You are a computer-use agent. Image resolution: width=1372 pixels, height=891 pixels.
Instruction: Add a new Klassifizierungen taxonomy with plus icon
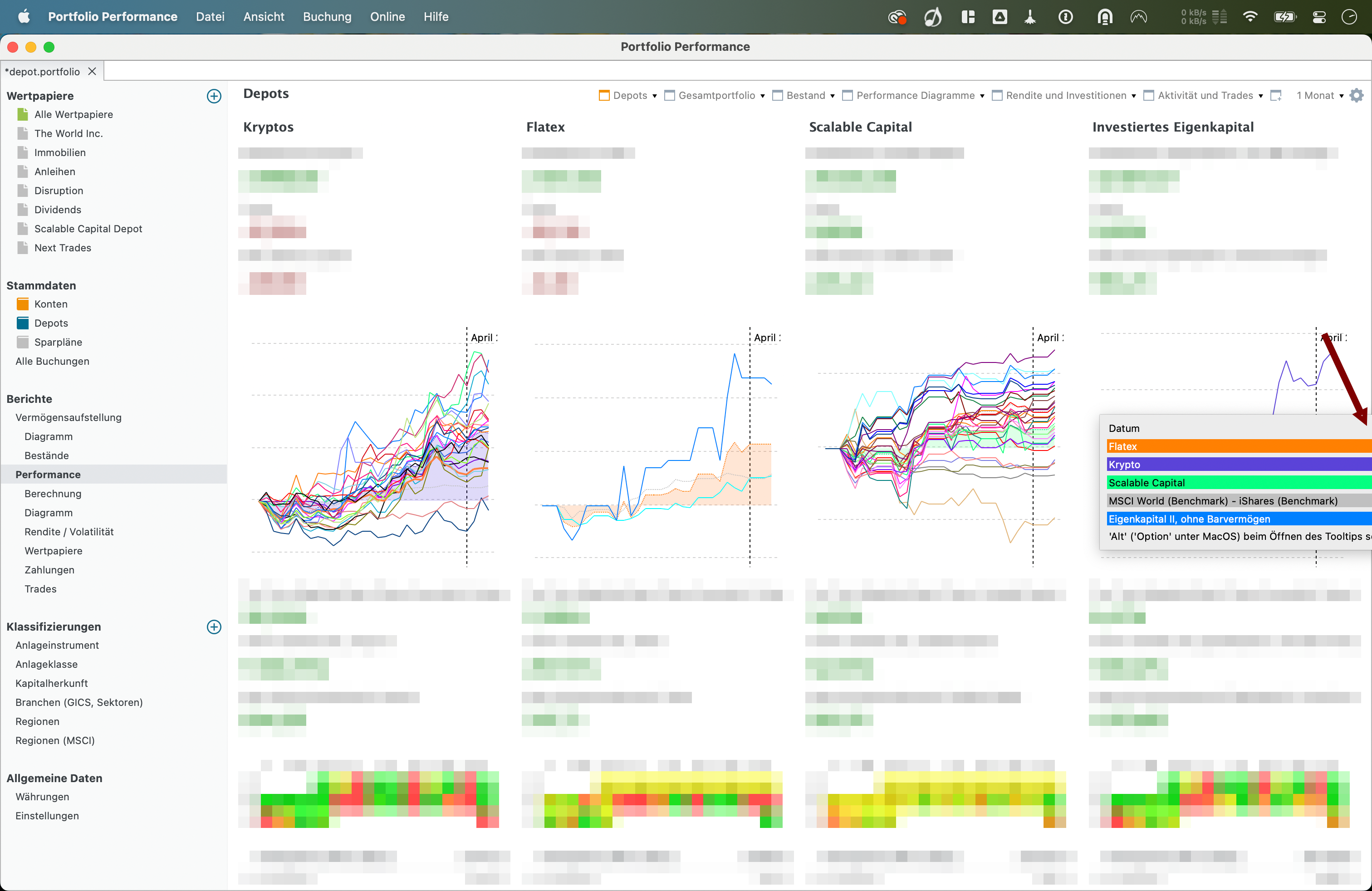click(x=214, y=627)
